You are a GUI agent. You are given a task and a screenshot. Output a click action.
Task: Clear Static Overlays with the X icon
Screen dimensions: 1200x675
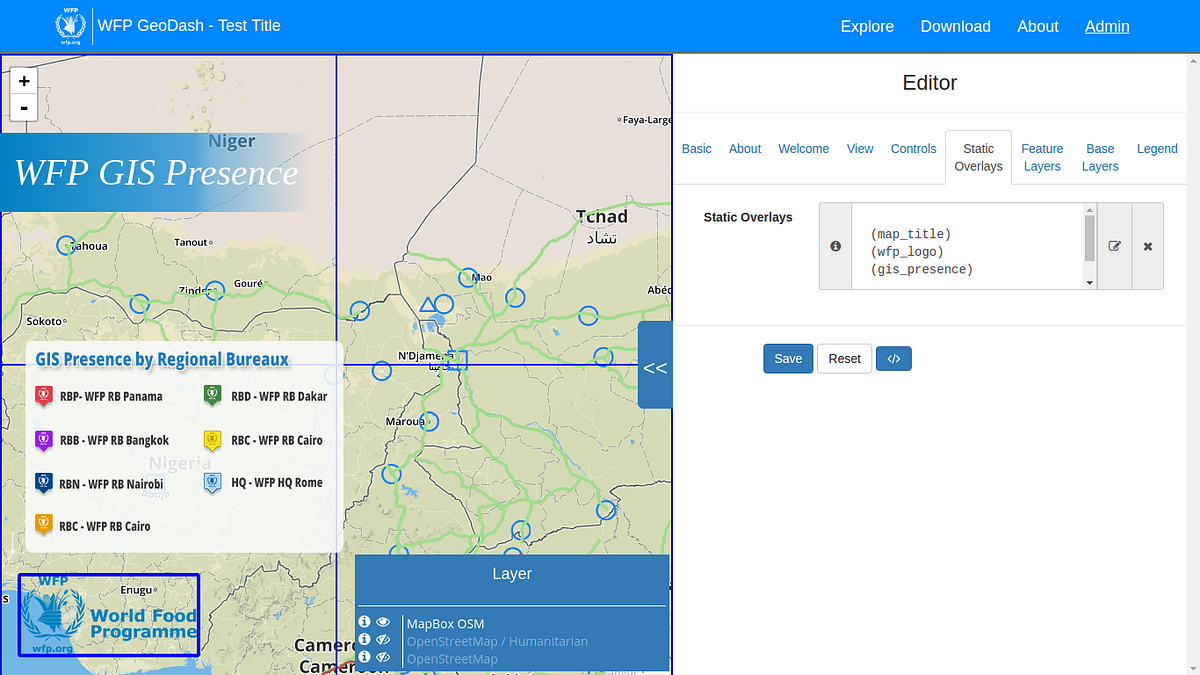tap(1148, 246)
